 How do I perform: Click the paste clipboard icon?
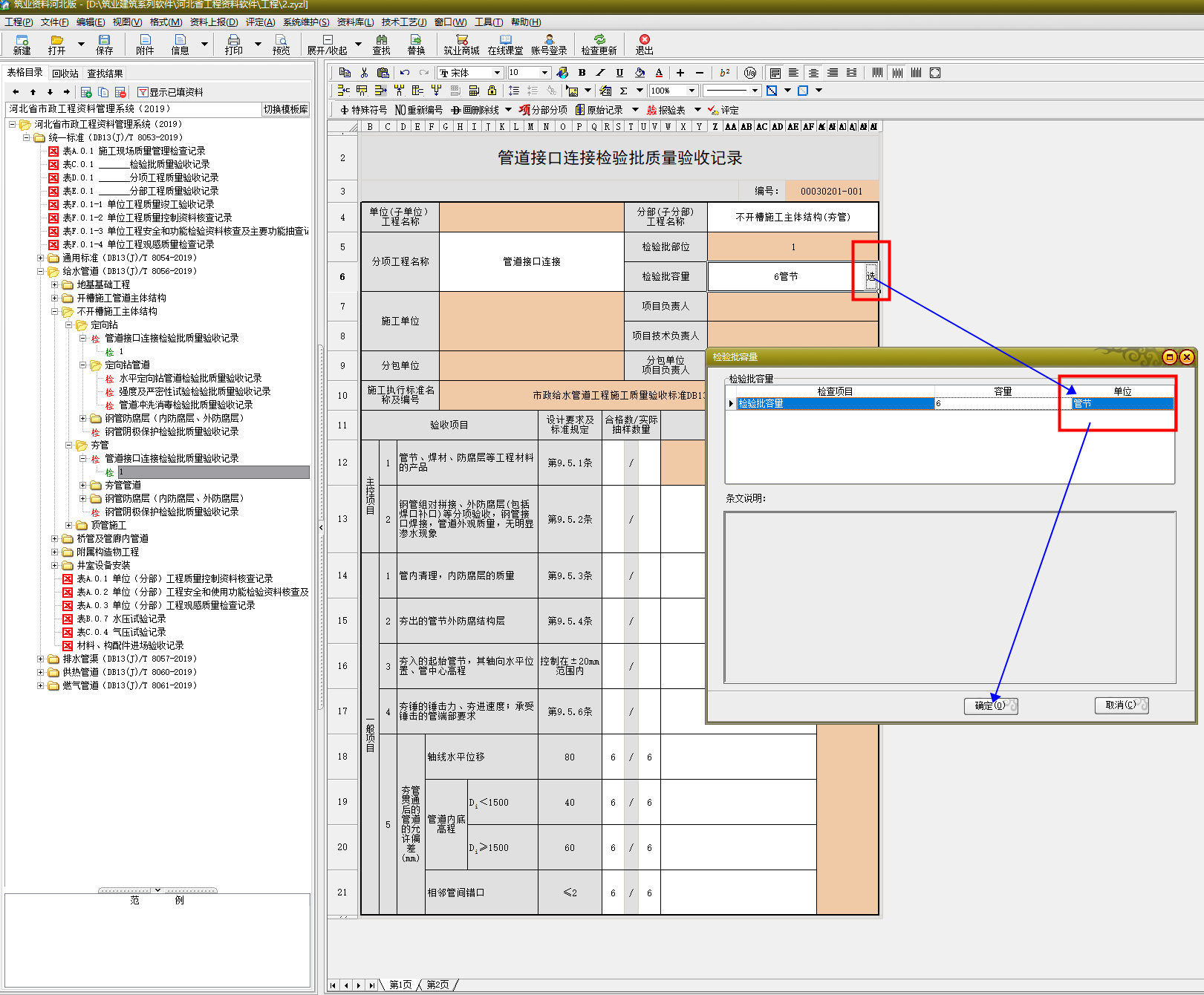tap(383, 73)
